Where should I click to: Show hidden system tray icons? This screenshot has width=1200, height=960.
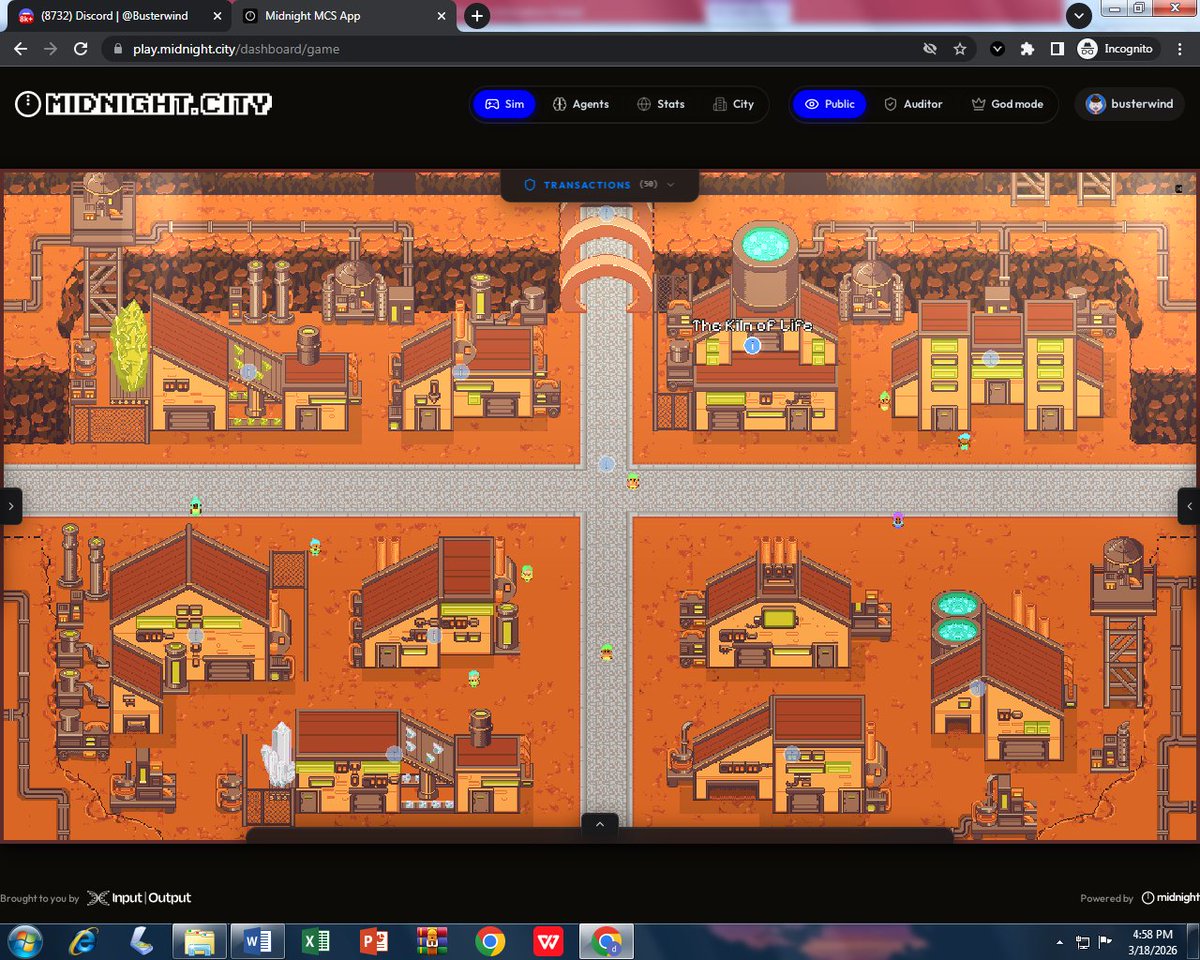(1060, 942)
